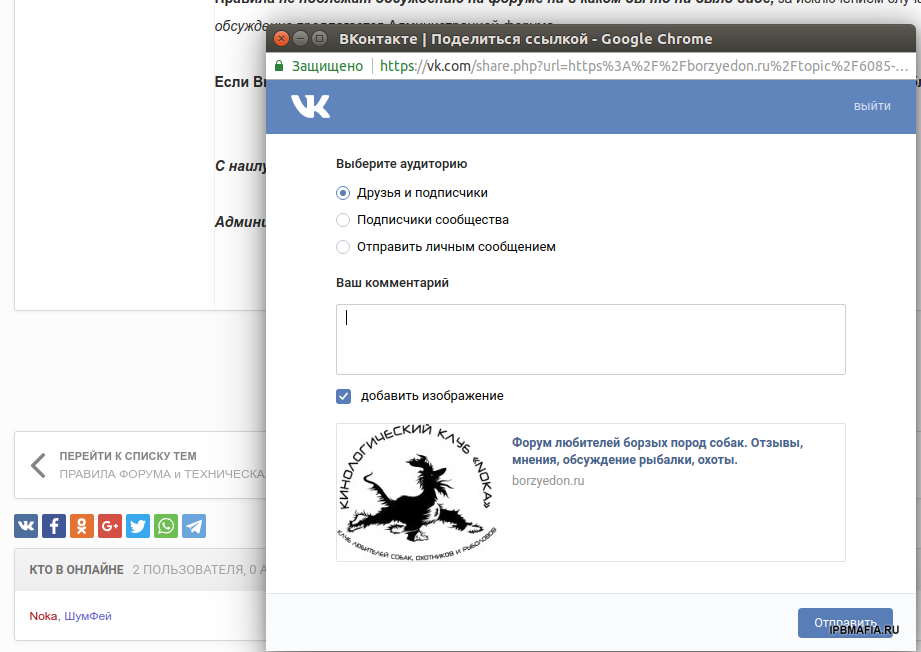Open user profile 'Noka' in online list

[43, 616]
